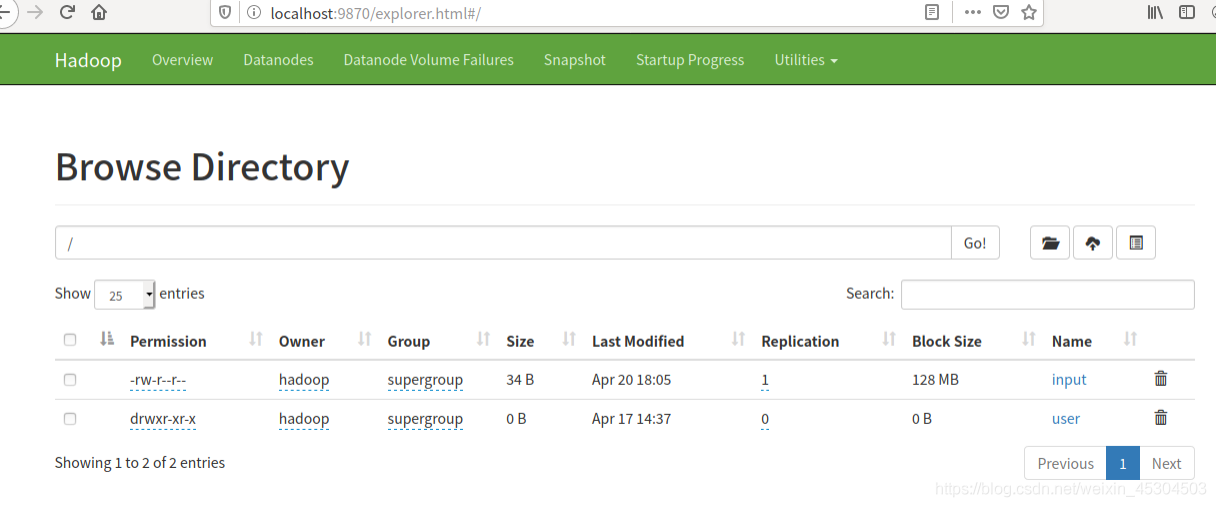Click the Apr 20 18:05 date cell
The height and width of the screenshot is (507, 1216).
631,380
